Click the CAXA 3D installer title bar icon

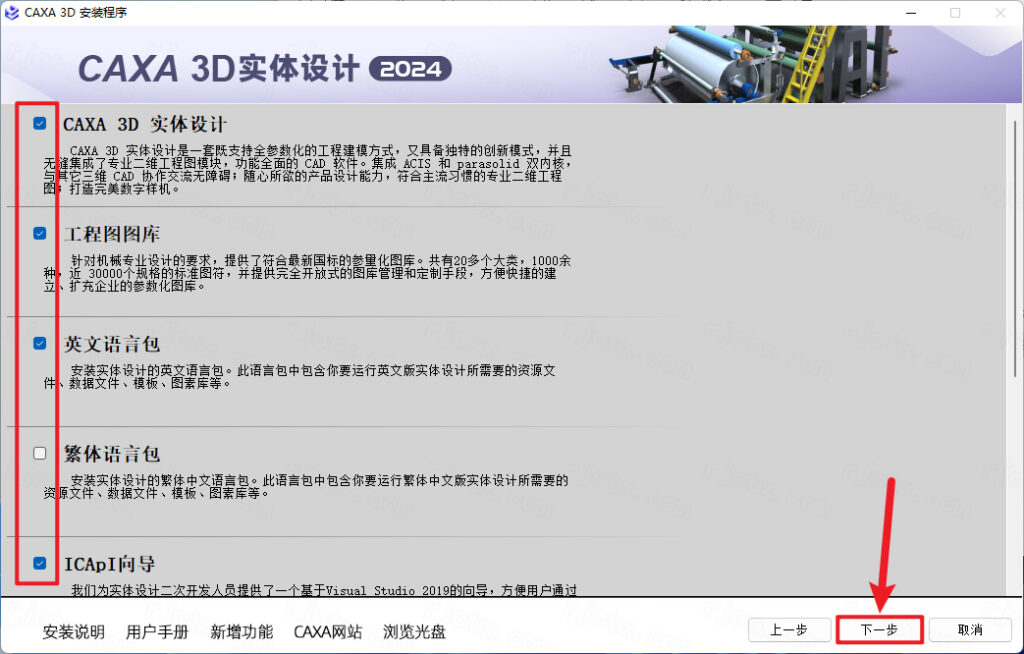tap(12, 13)
